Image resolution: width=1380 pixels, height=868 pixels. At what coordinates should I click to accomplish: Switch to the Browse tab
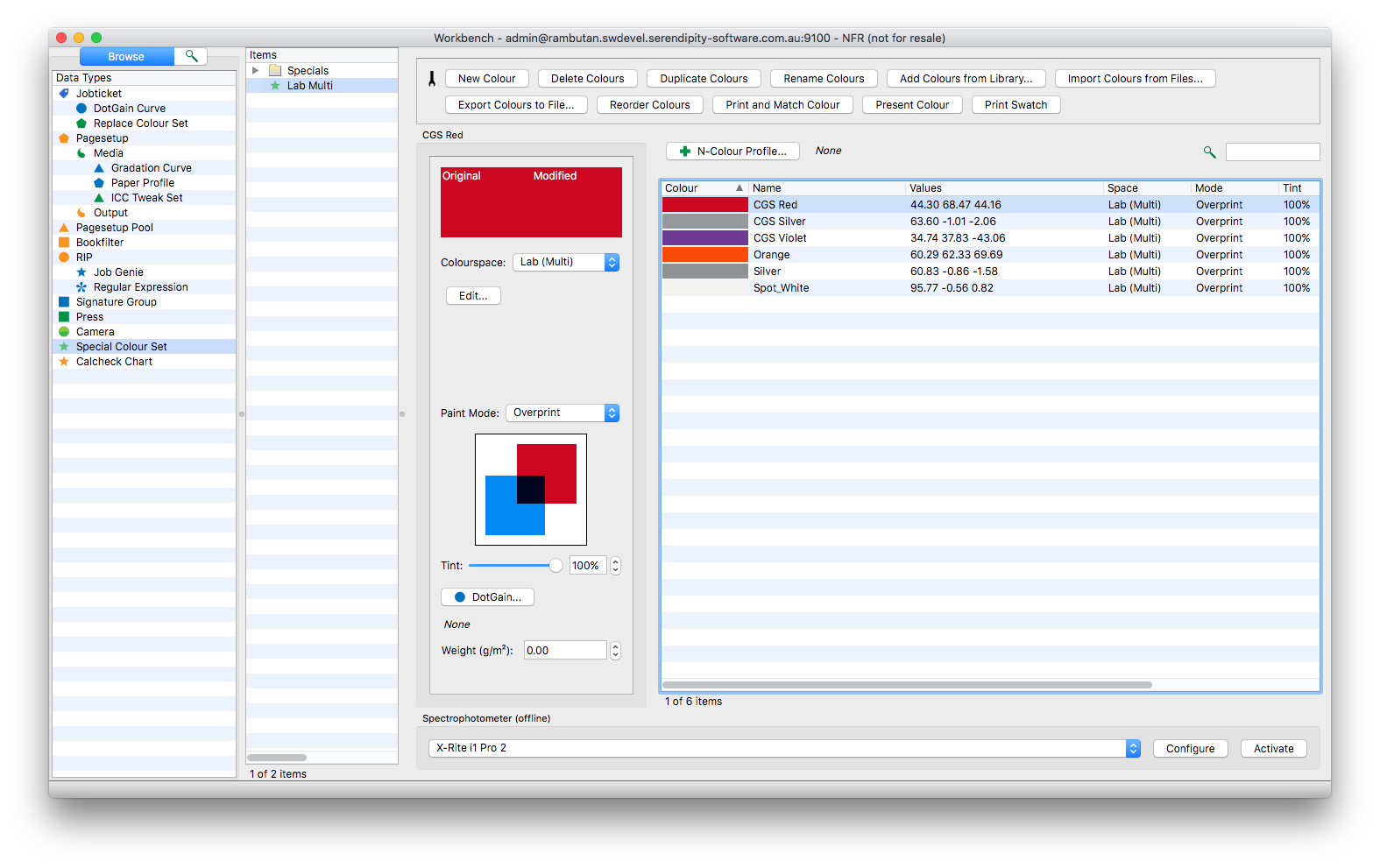(126, 56)
